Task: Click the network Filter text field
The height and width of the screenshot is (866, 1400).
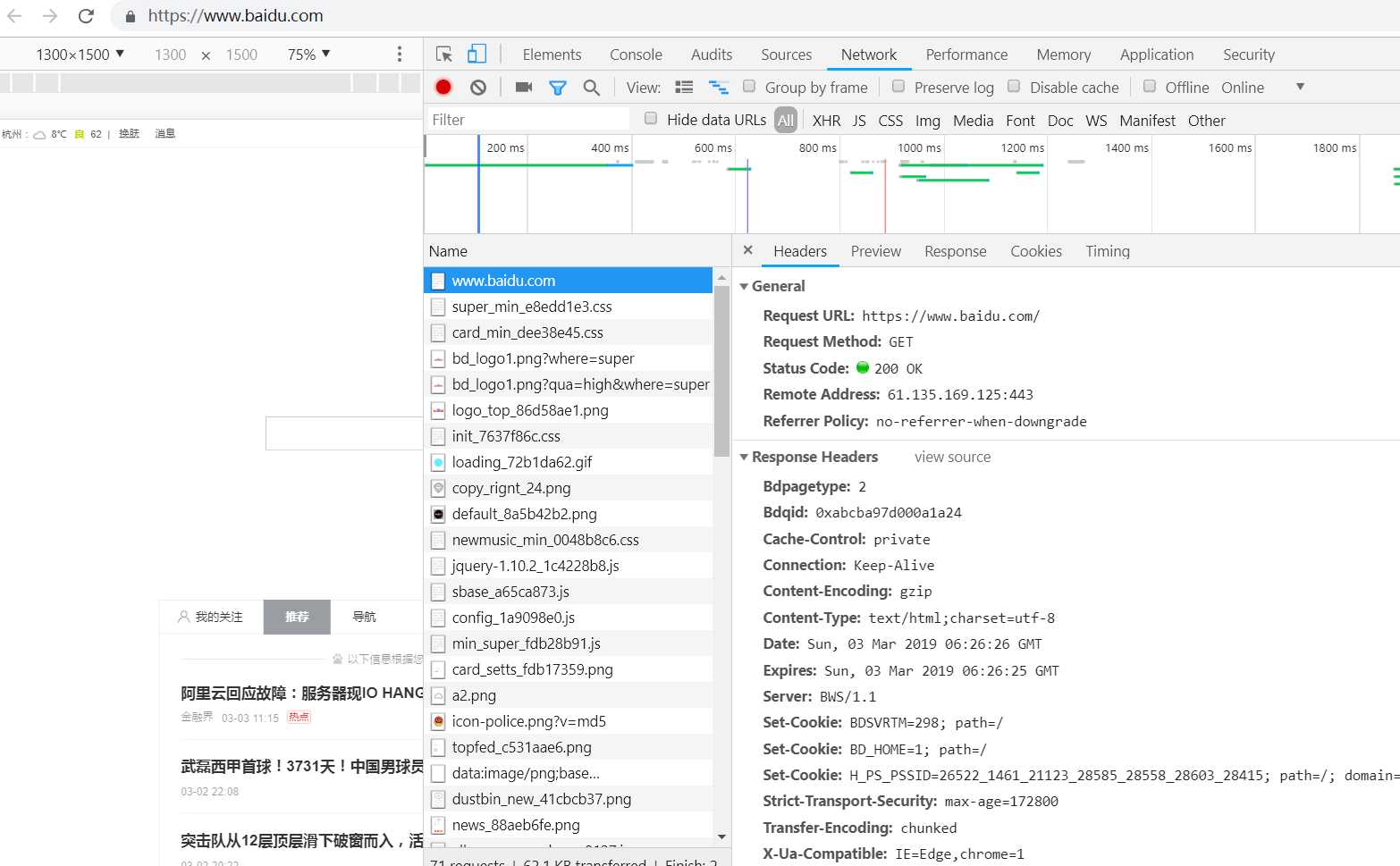Action: pyautogui.click(x=527, y=120)
